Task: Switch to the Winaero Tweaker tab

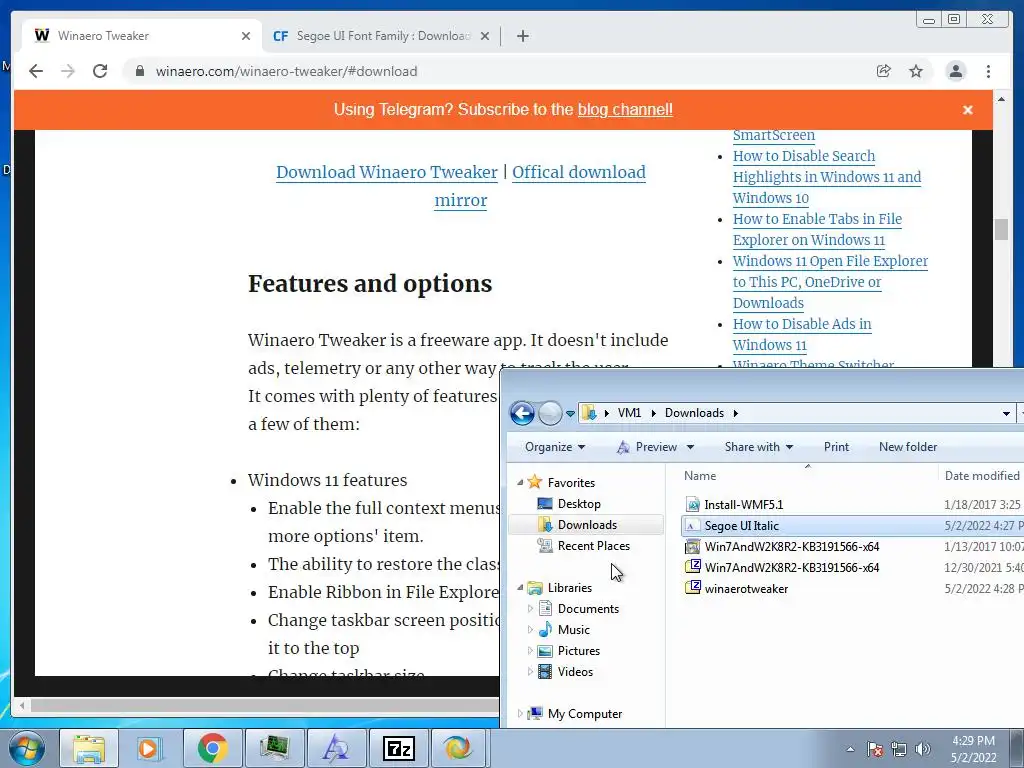Action: [x=142, y=36]
